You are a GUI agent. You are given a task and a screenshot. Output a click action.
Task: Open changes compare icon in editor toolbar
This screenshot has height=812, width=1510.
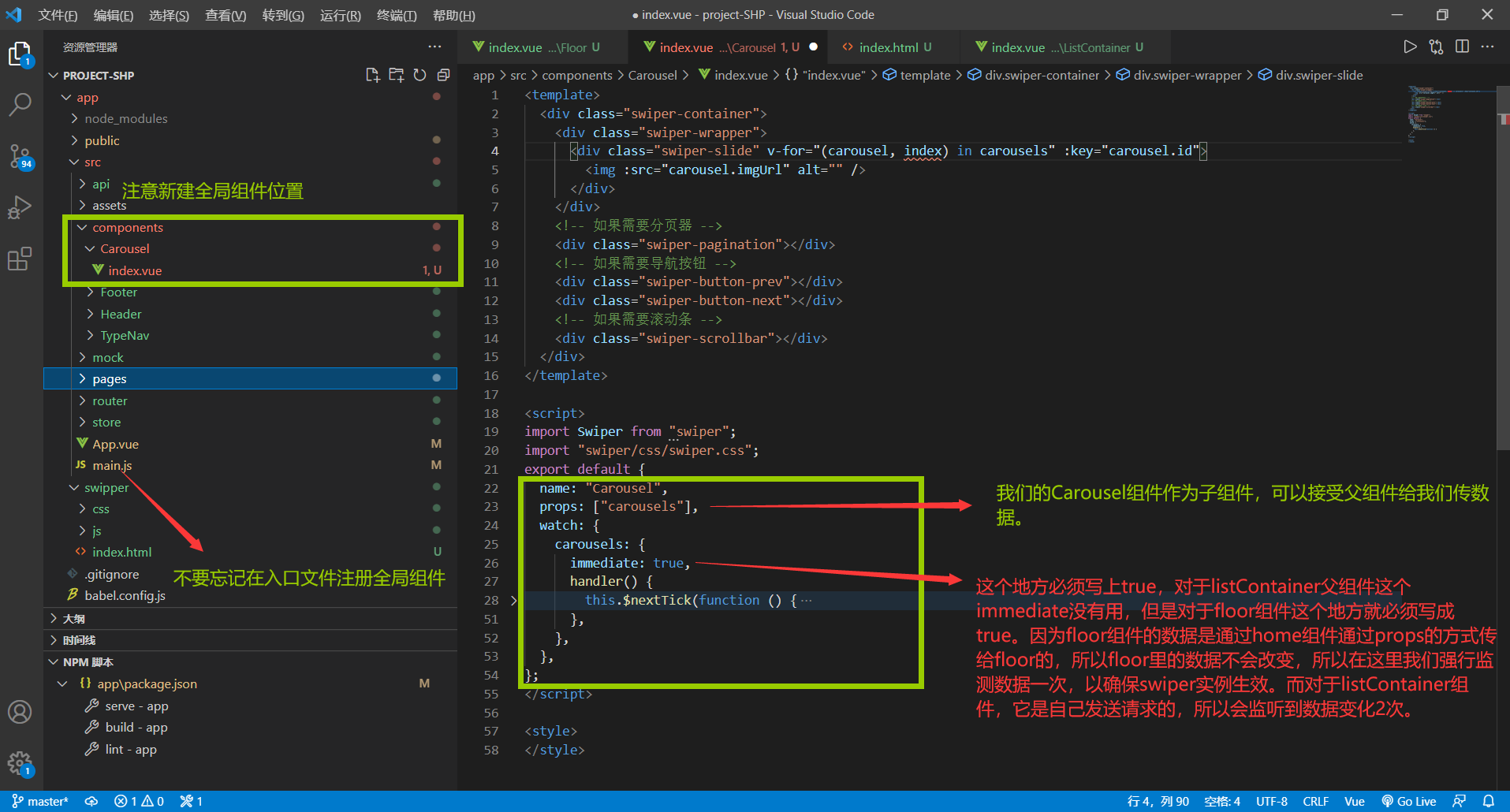[x=1436, y=47]
